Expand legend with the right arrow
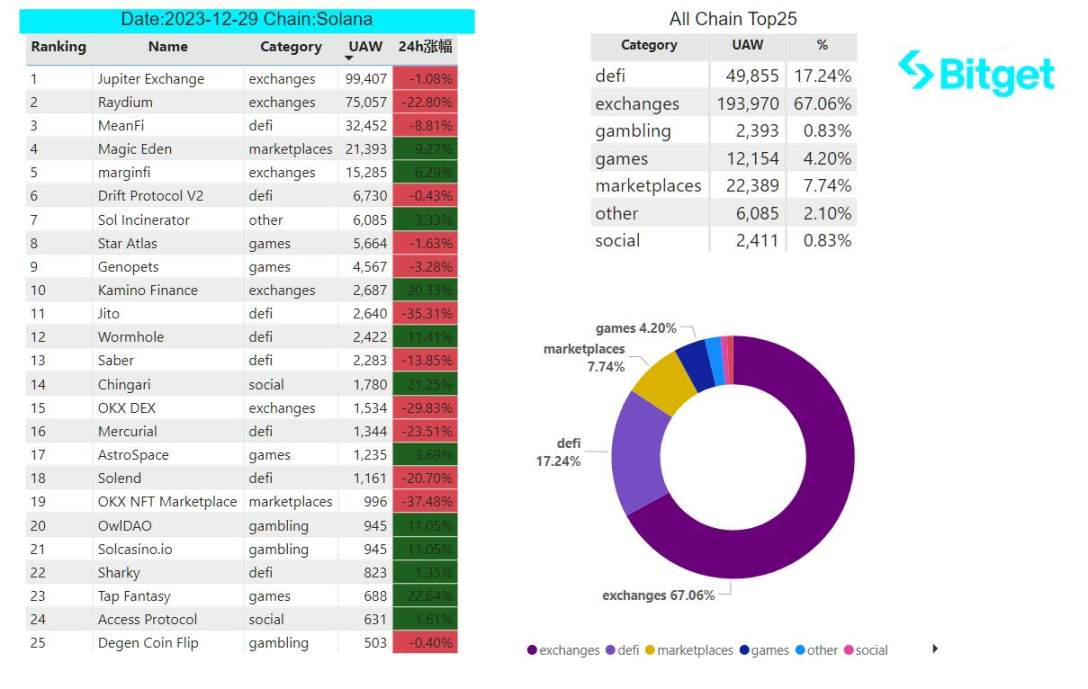1088x689 pixels. pos(935,649)
